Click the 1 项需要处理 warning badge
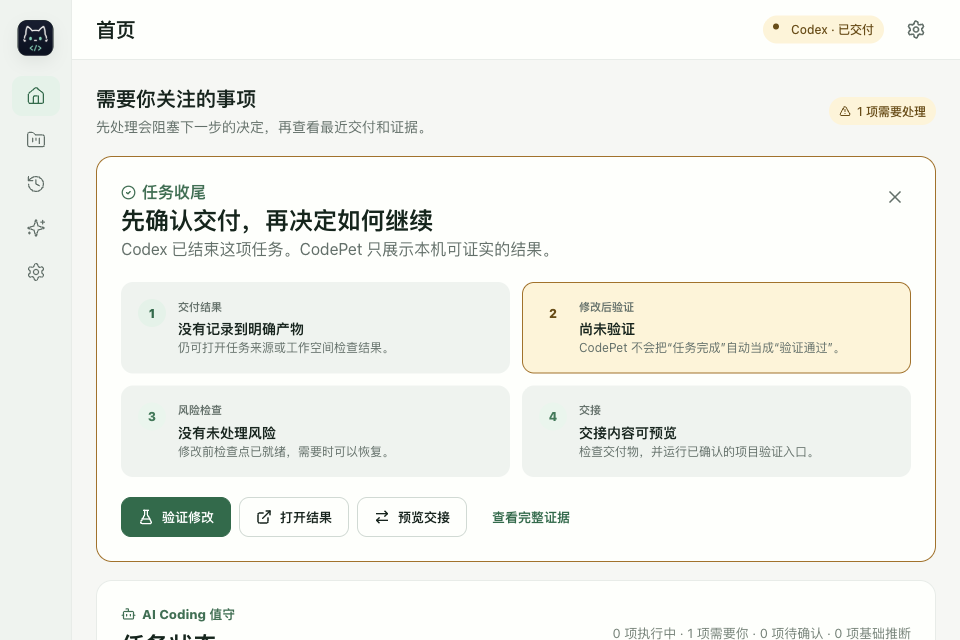This screenshot has height=640, width=960. 882,111
